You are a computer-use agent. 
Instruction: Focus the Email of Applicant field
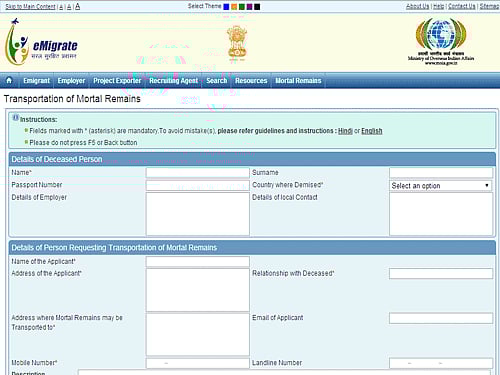[441, 318]
